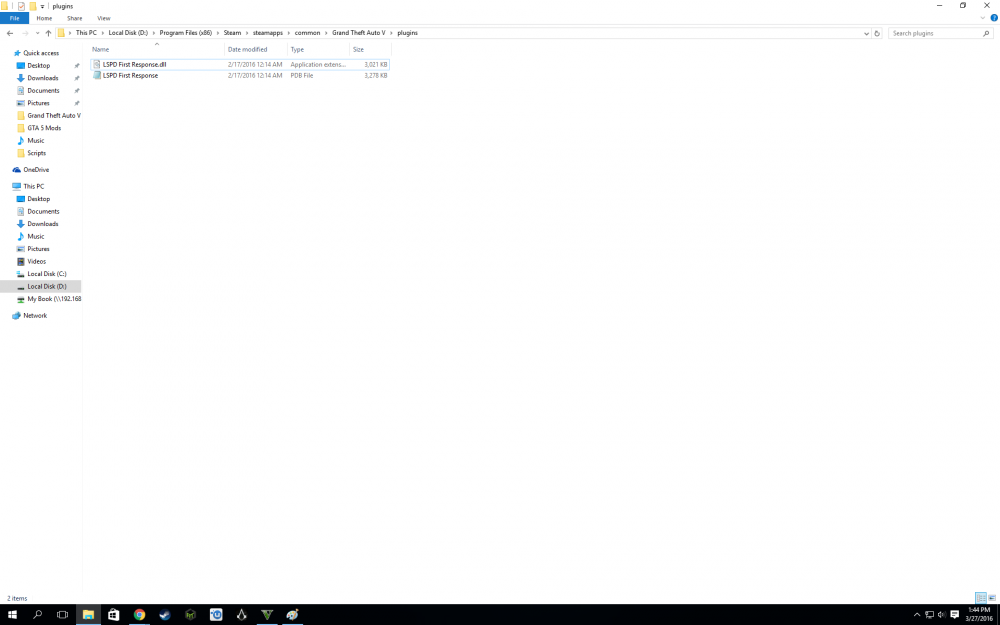The height and width of the screenshot is (625, 1000).
Task: Sort files by the Date modified column header
Action: (x=248, y=48)
